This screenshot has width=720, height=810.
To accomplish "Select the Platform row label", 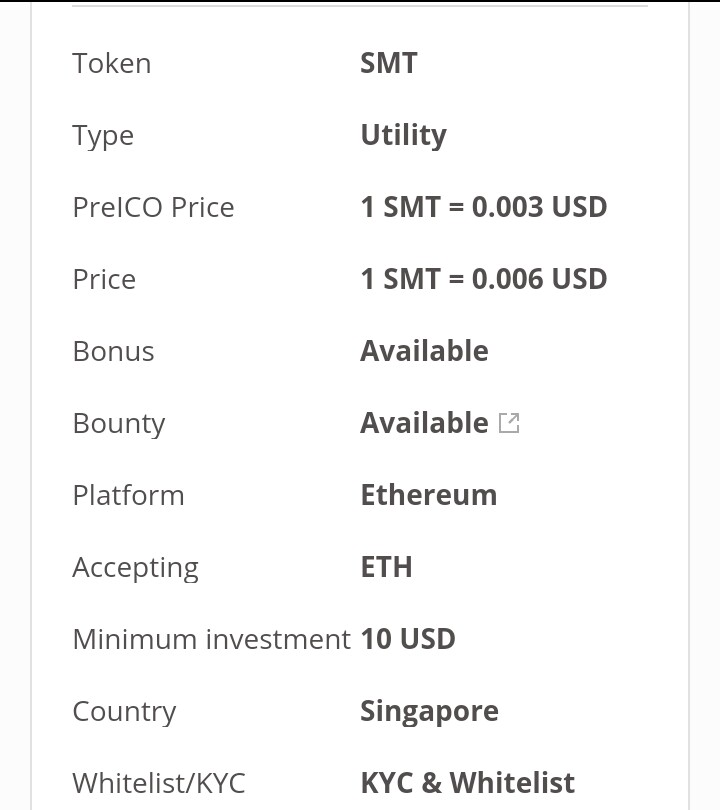I will click(128, 495).
